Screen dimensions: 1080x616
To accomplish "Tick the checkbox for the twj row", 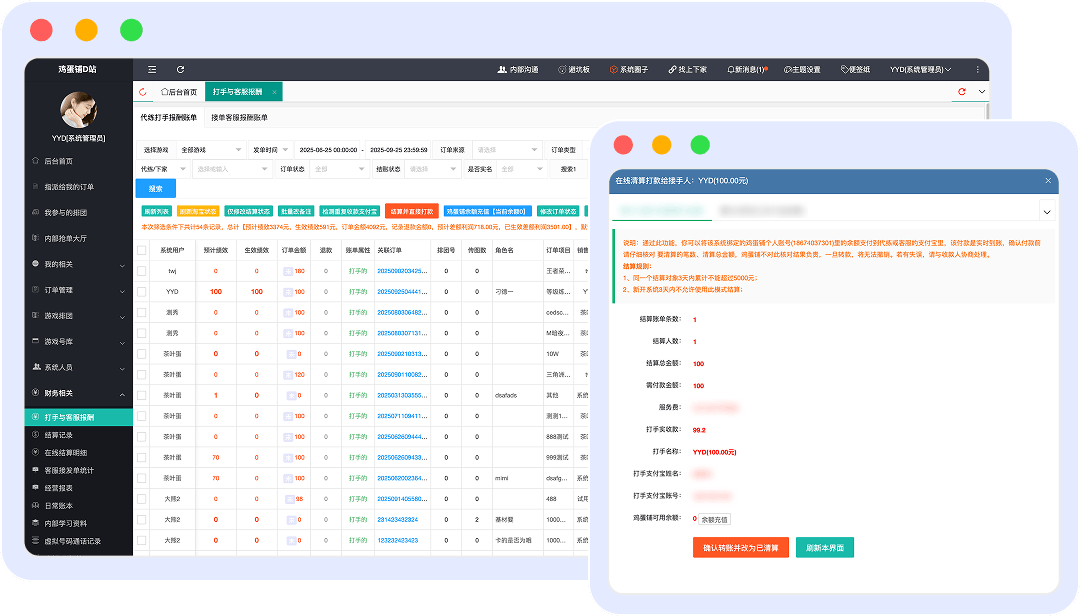I will click(141, 271).
